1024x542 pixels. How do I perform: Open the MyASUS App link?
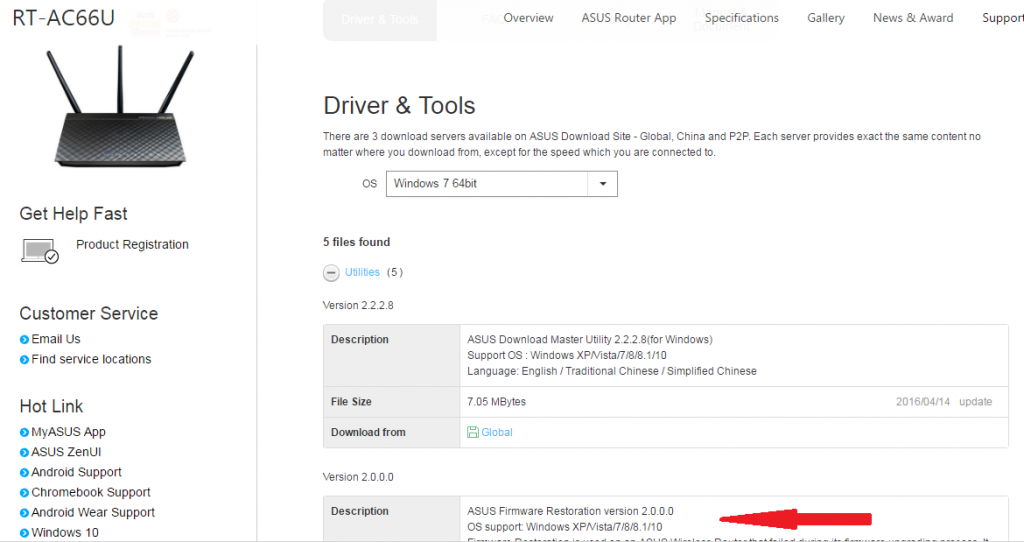68,432
